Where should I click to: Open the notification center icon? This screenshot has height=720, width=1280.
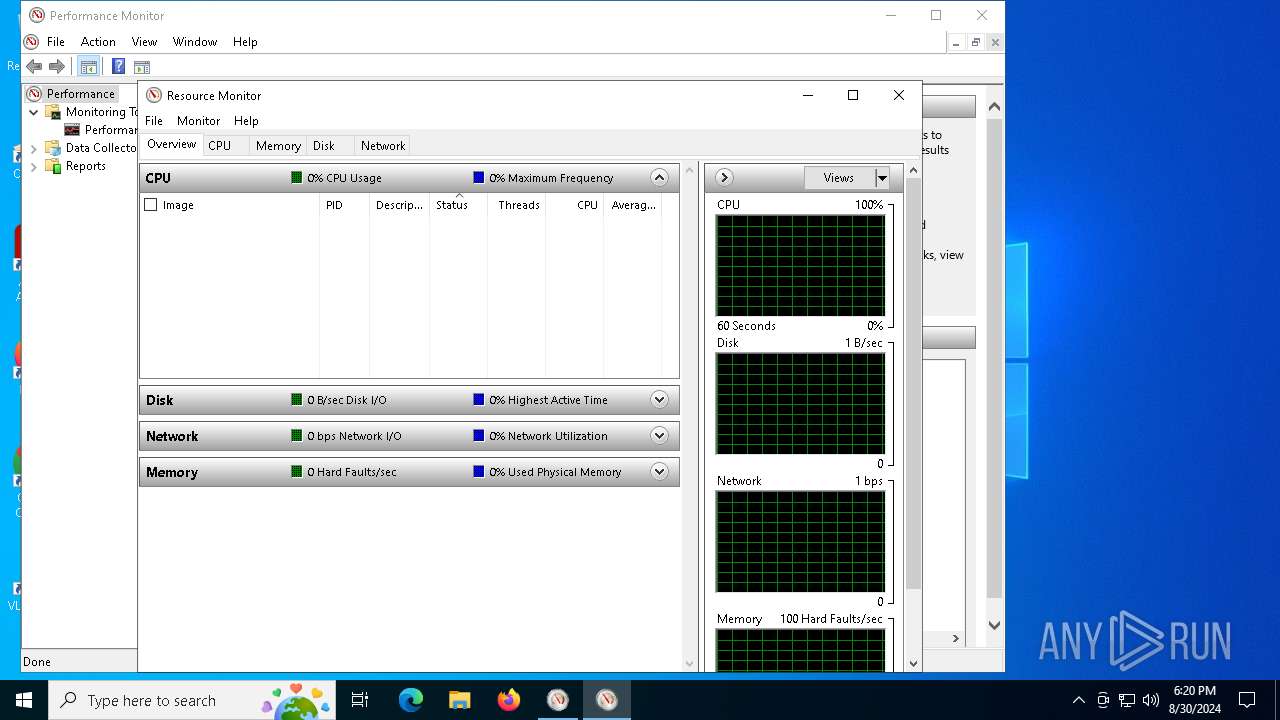click(1247, 700)
